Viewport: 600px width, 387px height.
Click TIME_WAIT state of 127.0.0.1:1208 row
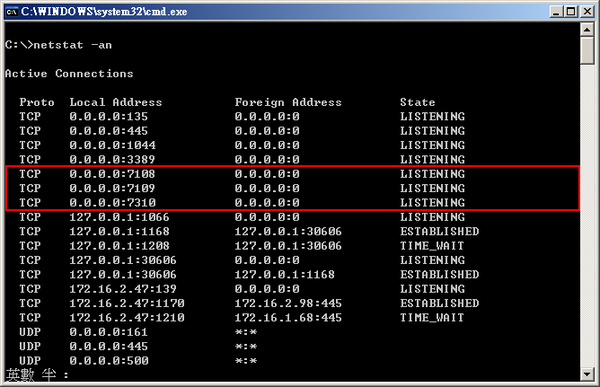[432, 246]
